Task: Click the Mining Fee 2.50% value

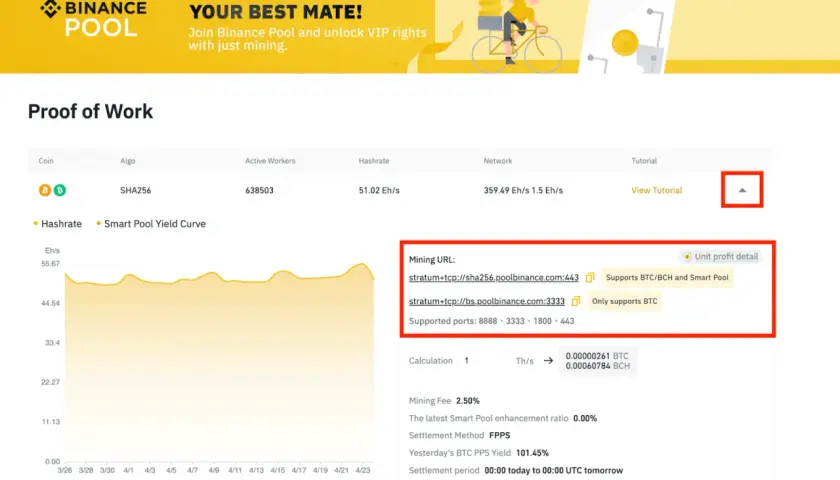Action: point(468,401)
